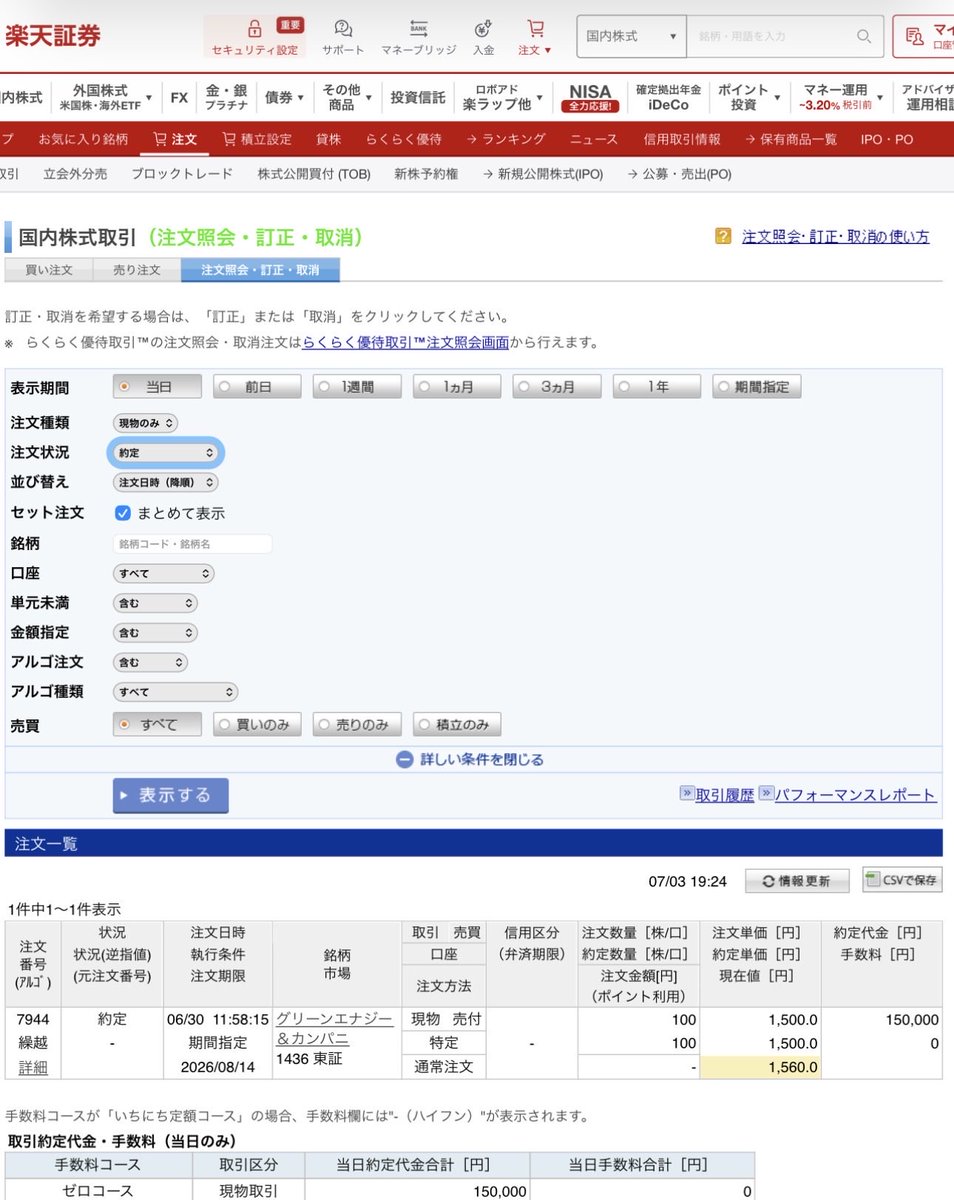Open 株式公開買付 (TOB) submenu item

314,173
